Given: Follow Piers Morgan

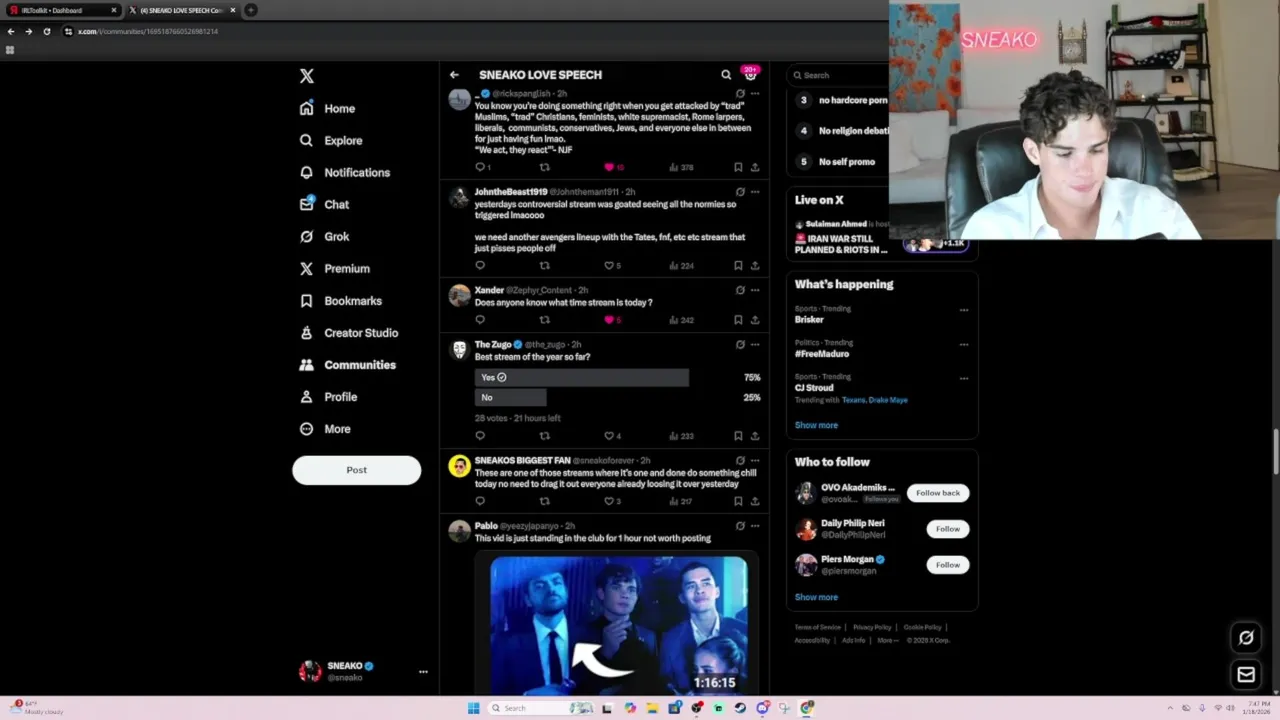Looking at the screenshot, I should pos(947,565).
